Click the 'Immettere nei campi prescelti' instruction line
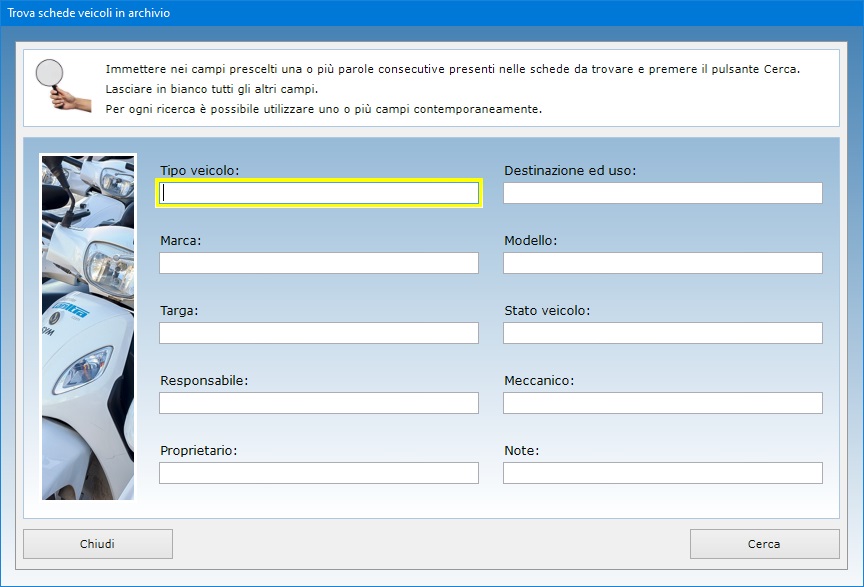864x587 pixels. (x=452, y=69)
